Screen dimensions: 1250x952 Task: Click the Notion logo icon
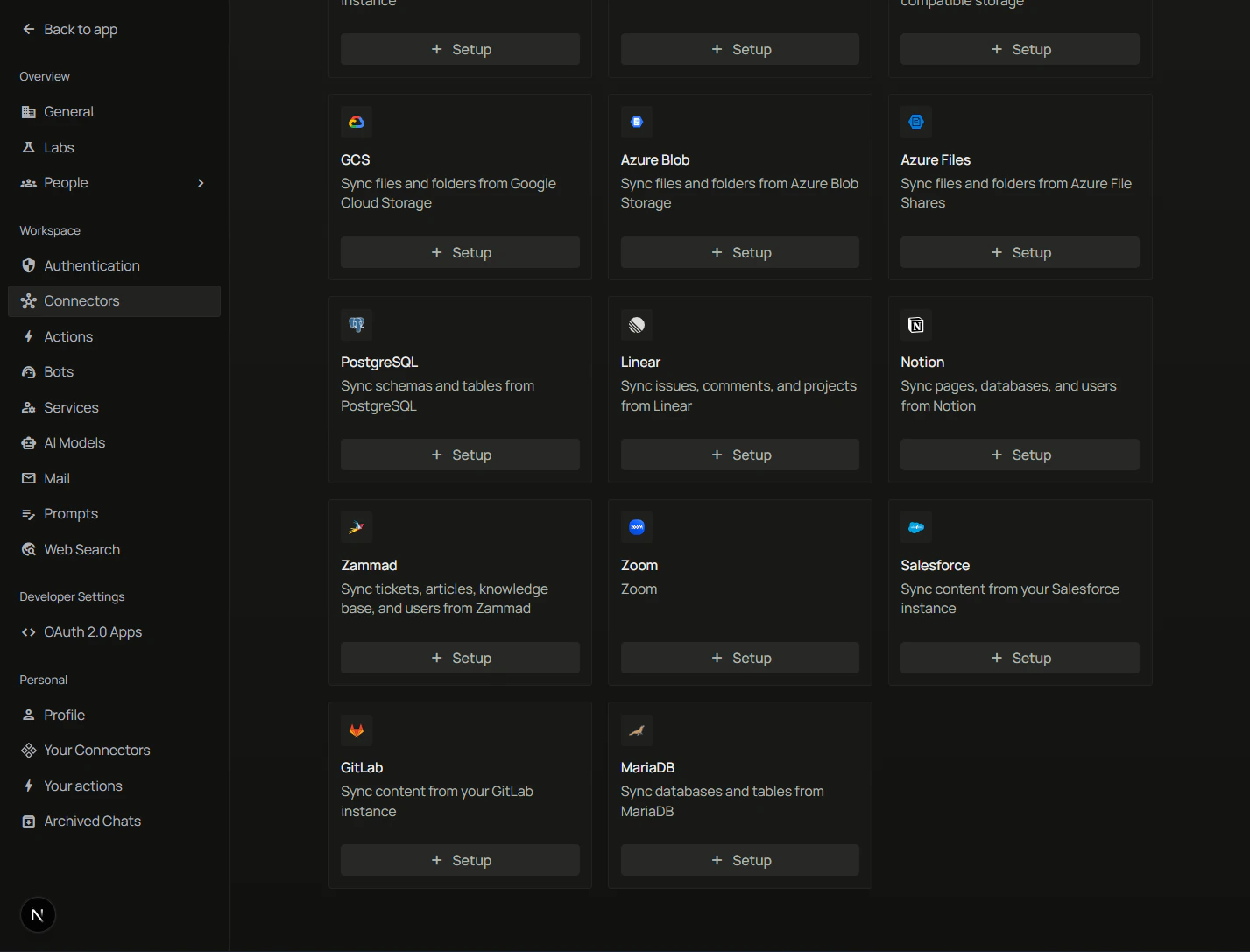coord(916,325)
